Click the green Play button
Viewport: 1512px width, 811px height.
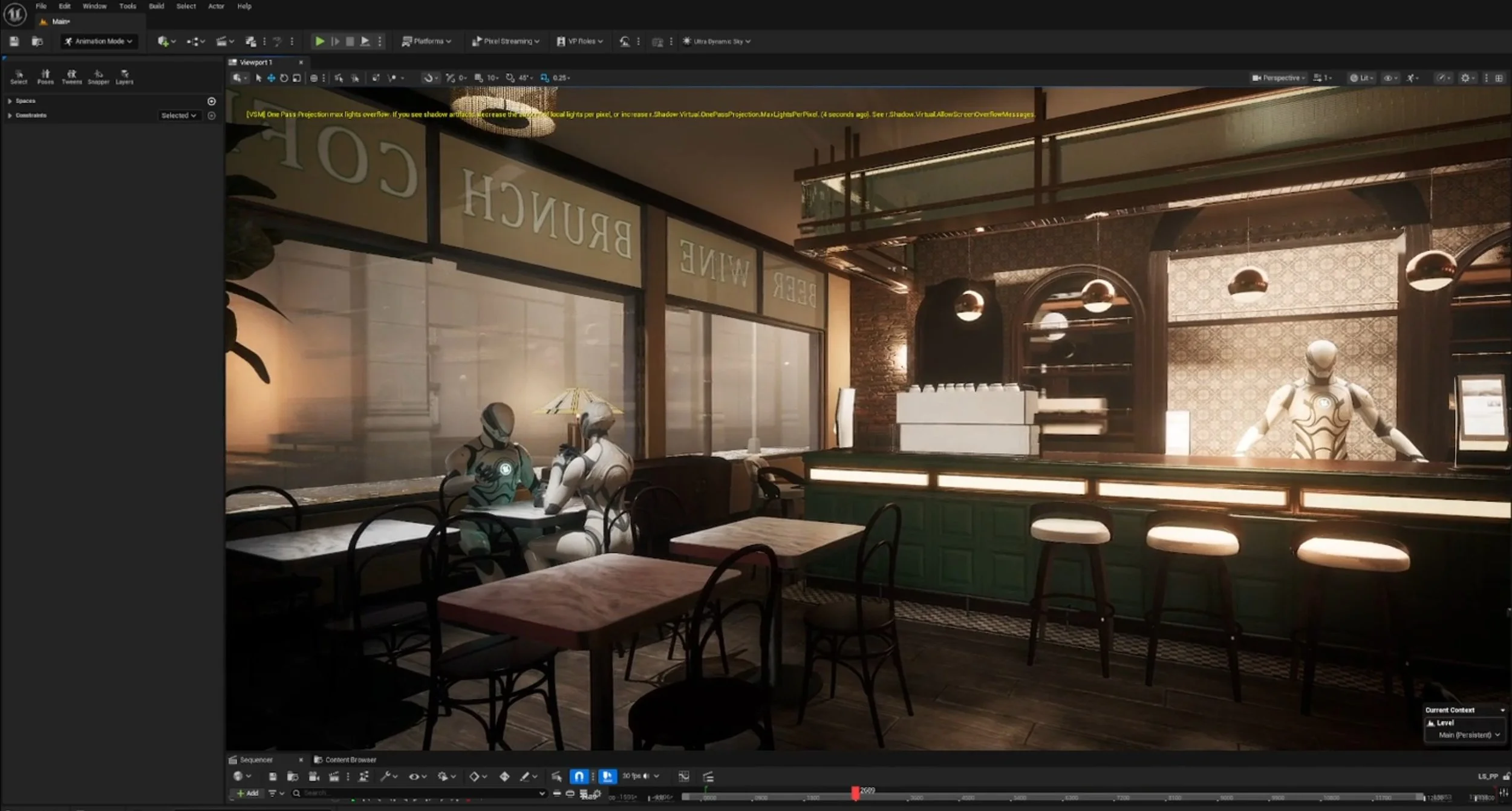click(x=320, y=41)
